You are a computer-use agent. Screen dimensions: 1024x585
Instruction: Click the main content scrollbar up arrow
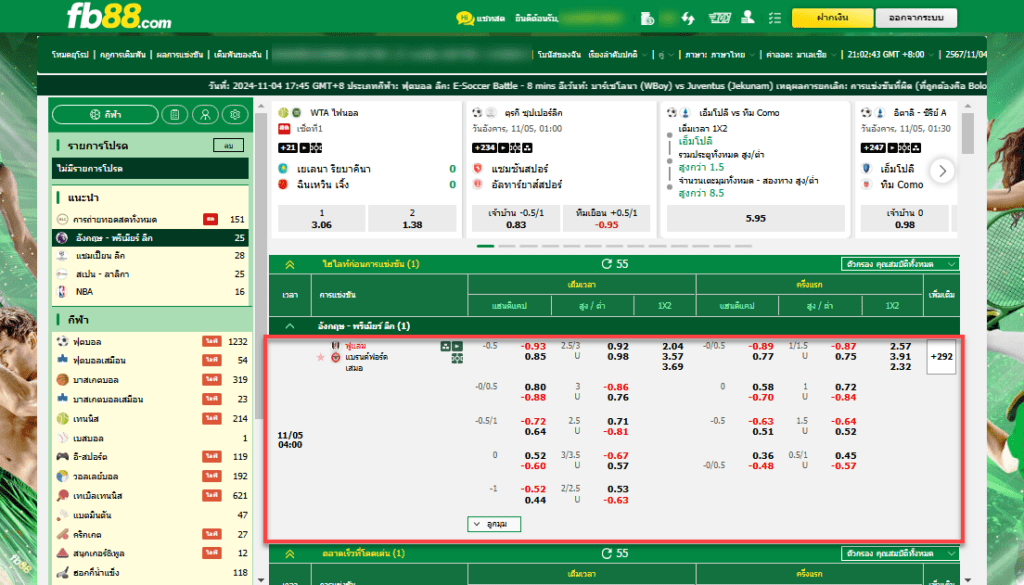968,106
